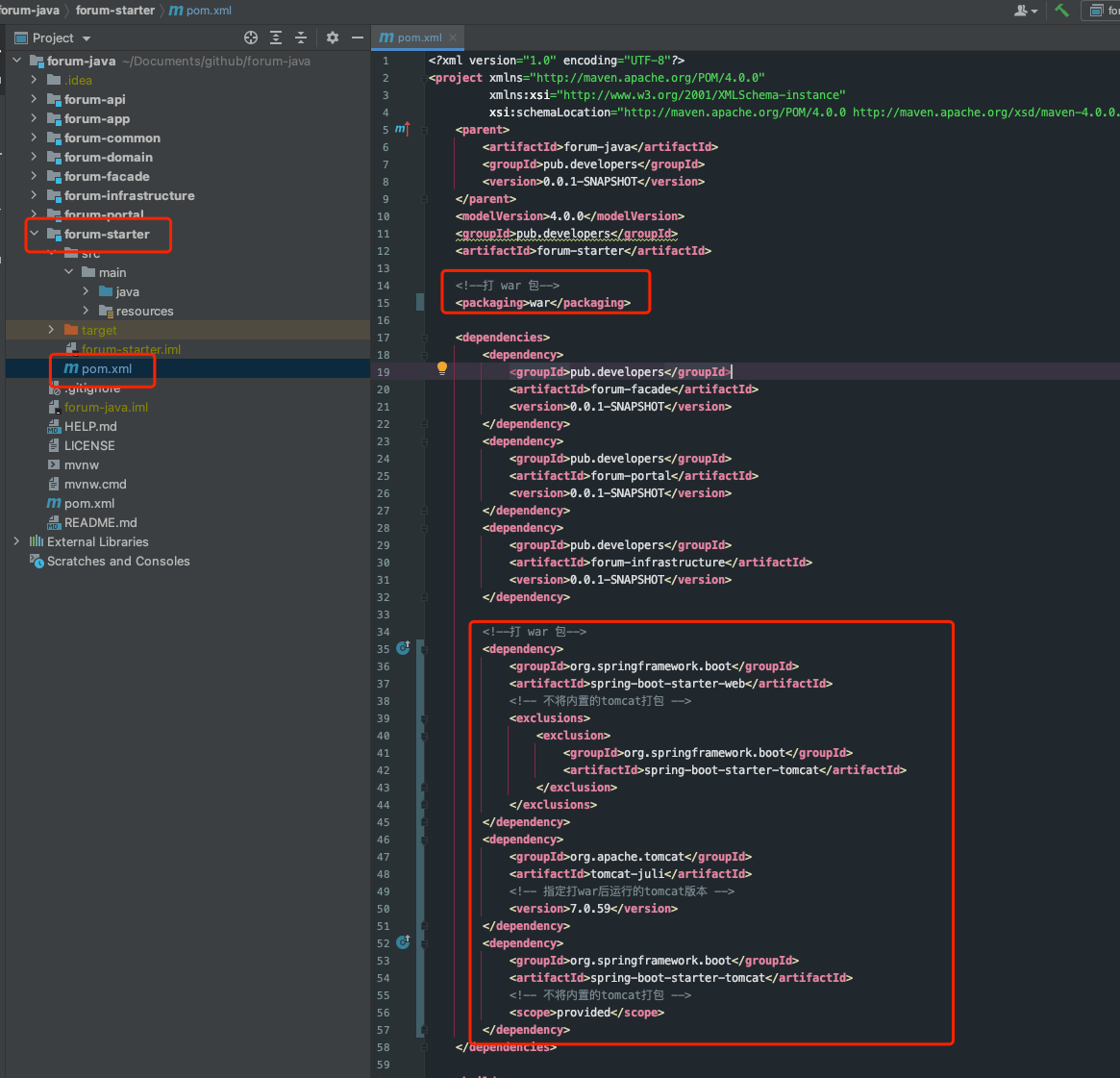Click forum-starter breadcrumb in navigation bar

[x=115, y=10]
